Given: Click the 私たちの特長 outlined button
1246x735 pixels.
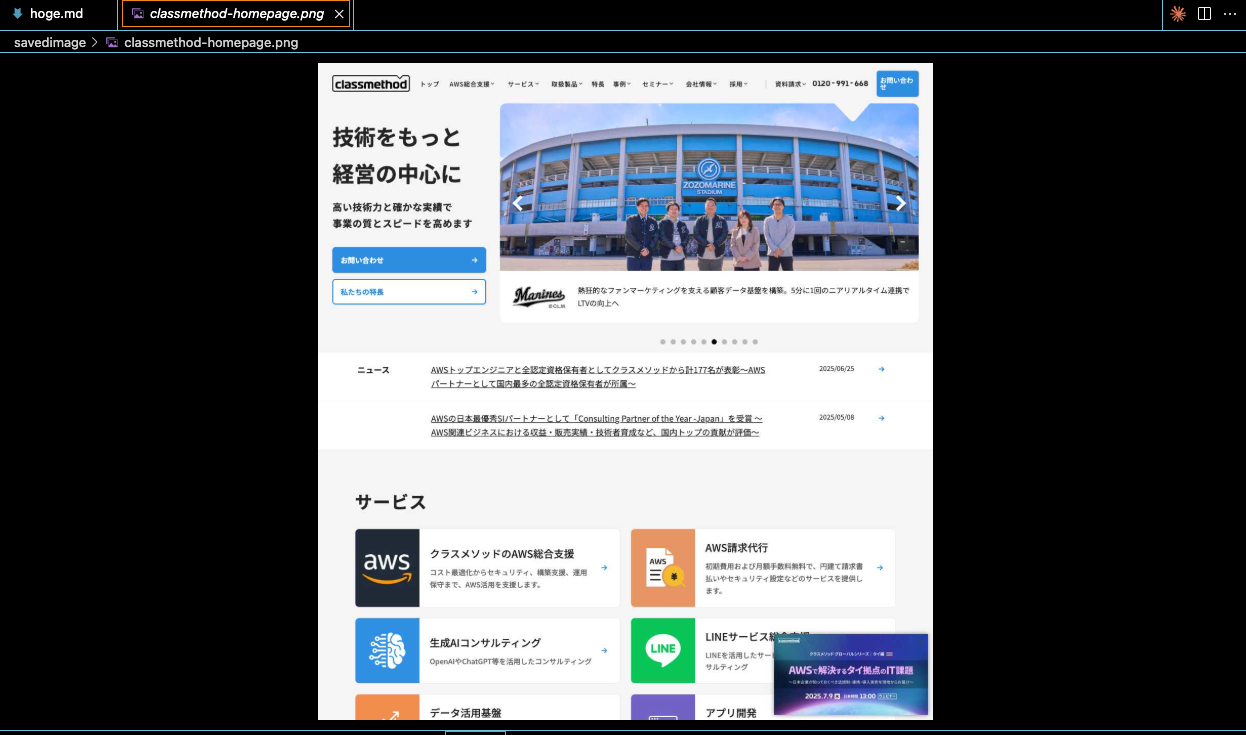Looking at the screenshot, I should point(409,292).
